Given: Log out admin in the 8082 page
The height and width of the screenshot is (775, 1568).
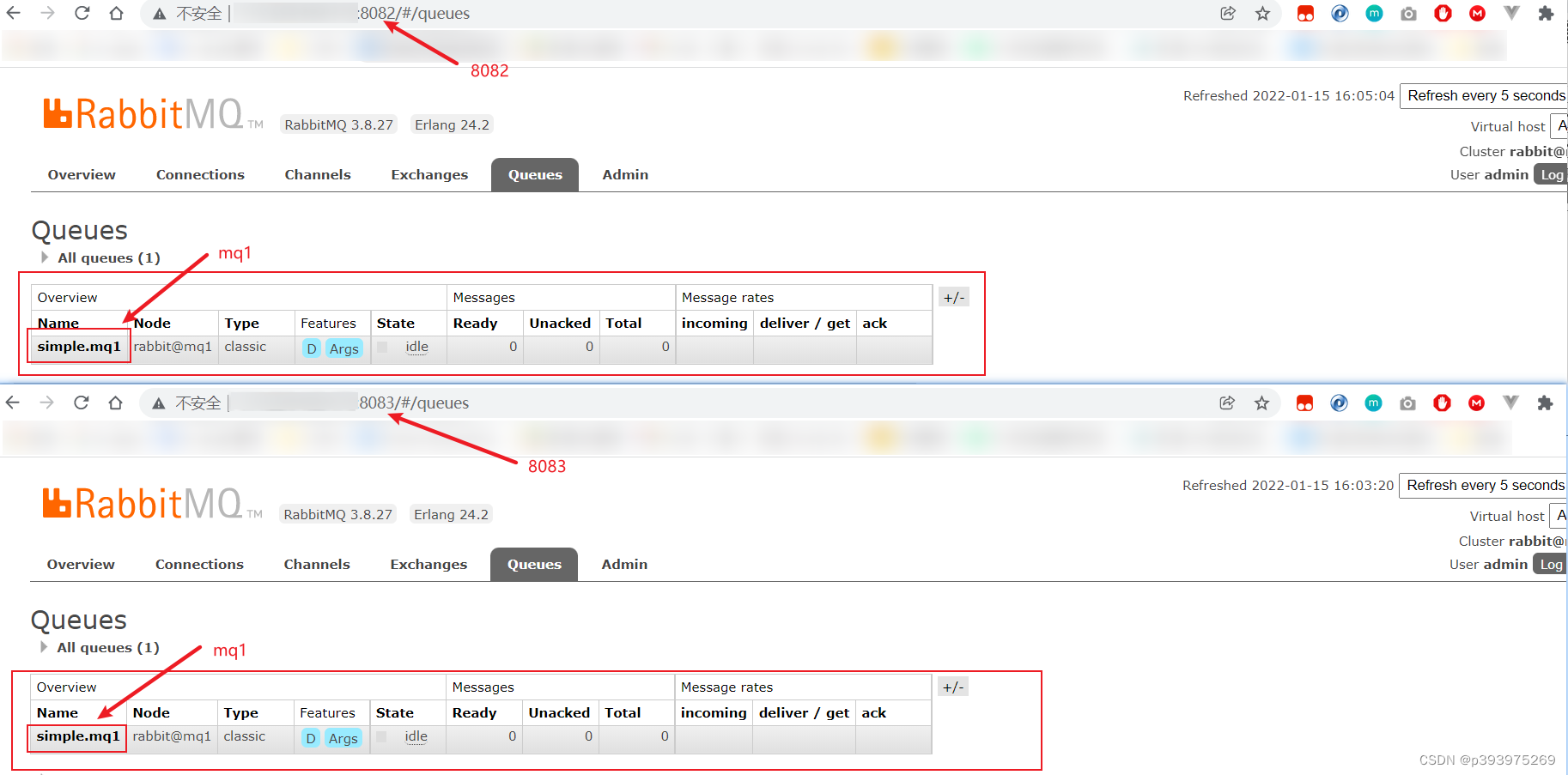Looking at the screenshot, I should click(1551, 175).
